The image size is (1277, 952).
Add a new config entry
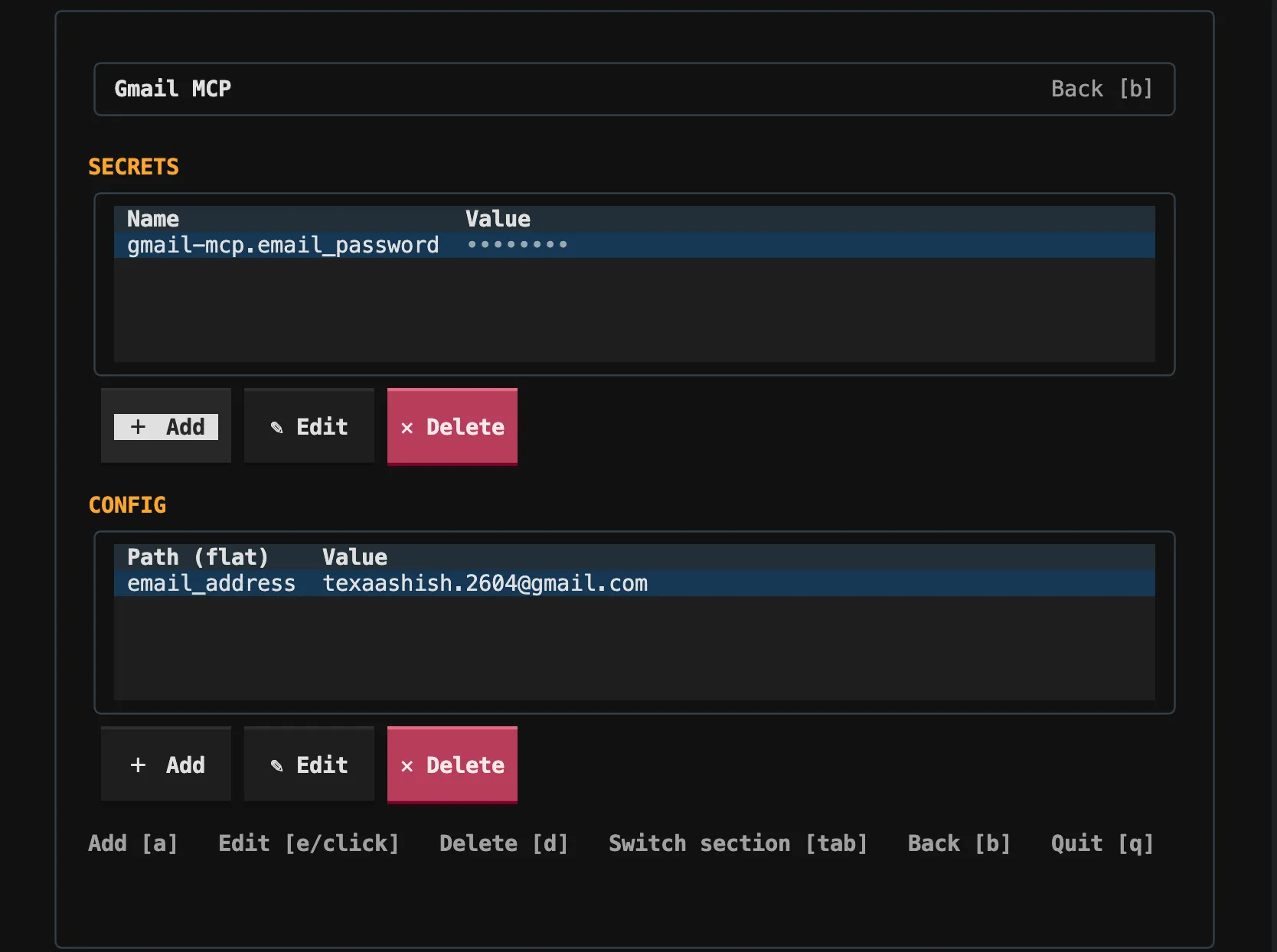166,765
